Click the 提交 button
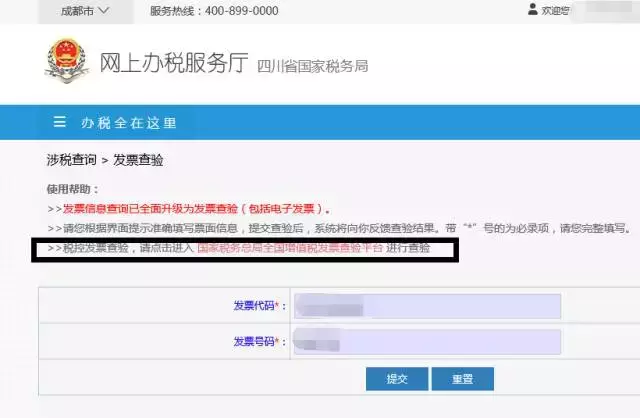This screenshot has height=418, width=640. click(x=397, y=379)
